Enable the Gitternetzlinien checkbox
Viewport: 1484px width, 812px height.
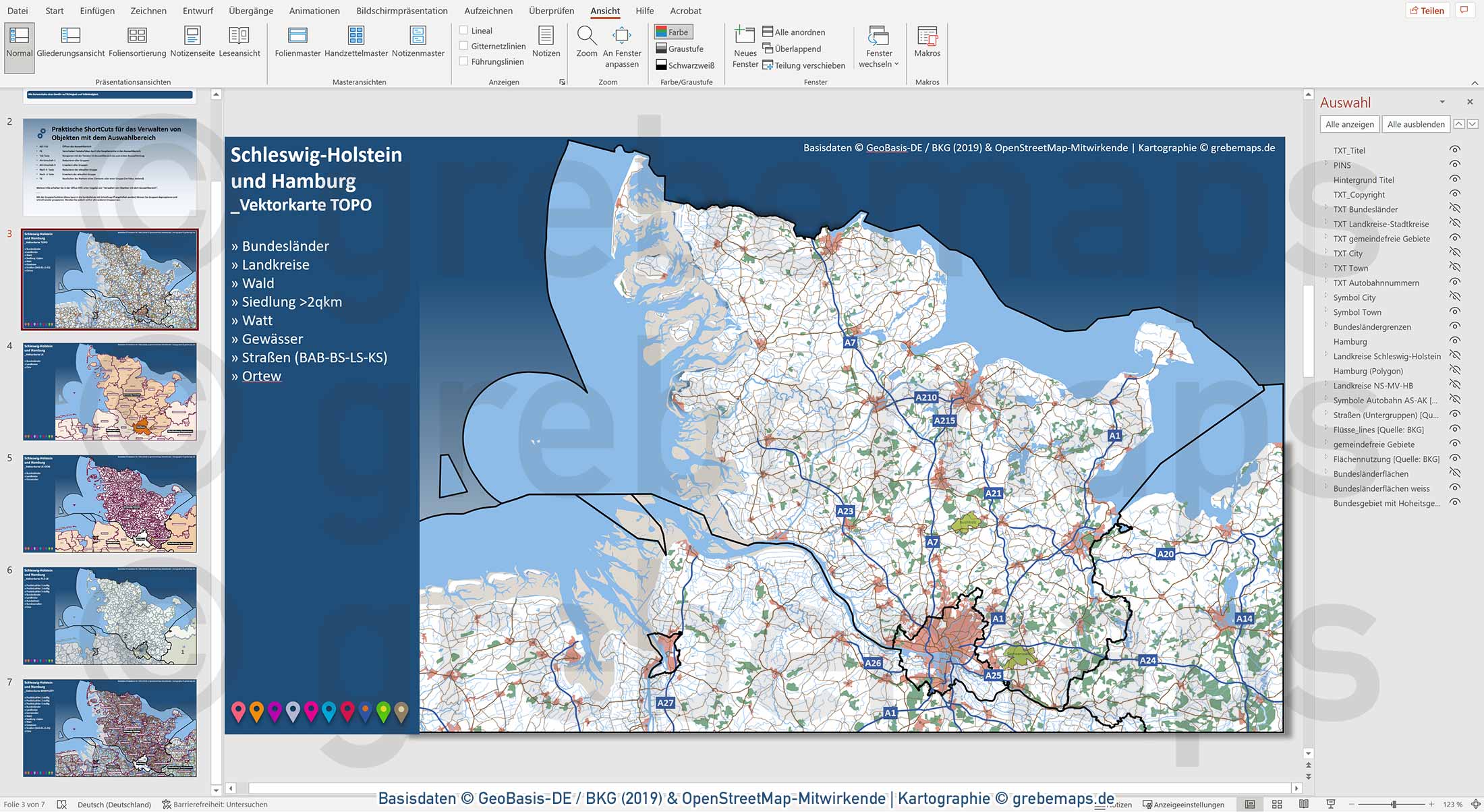[464, 46]
